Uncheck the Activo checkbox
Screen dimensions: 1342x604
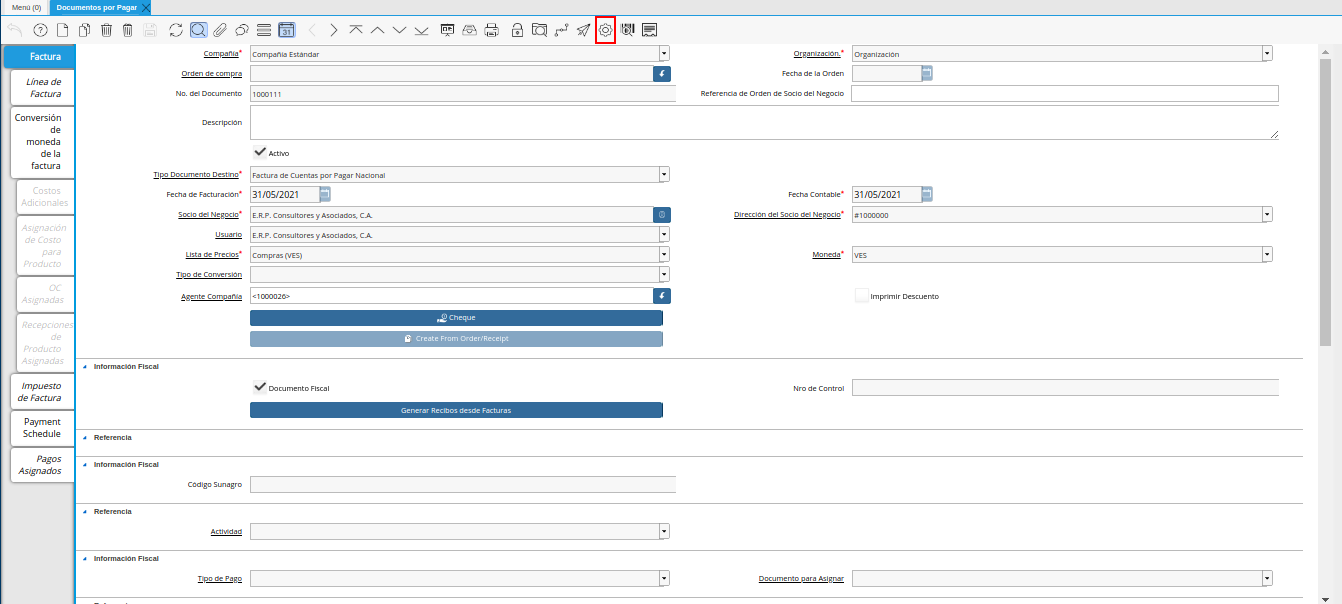click(259, 152)
